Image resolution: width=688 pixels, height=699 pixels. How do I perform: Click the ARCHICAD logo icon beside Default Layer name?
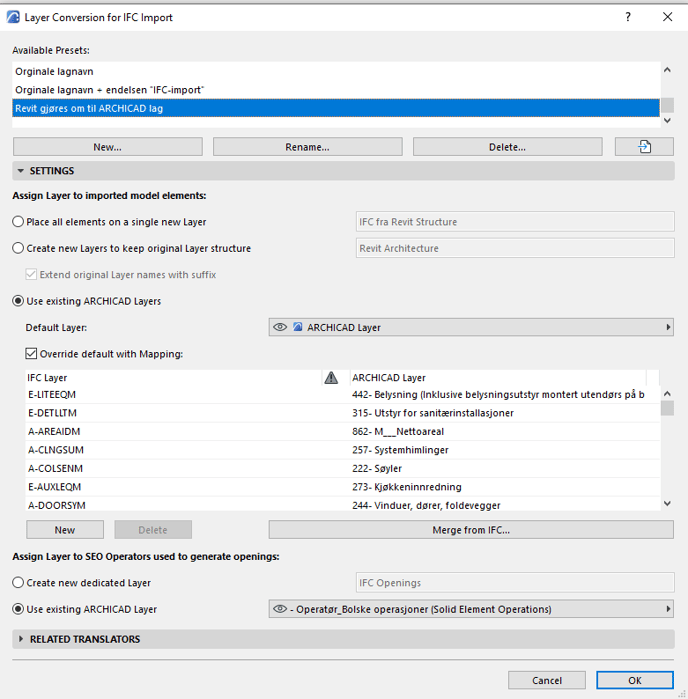(297, 327)
